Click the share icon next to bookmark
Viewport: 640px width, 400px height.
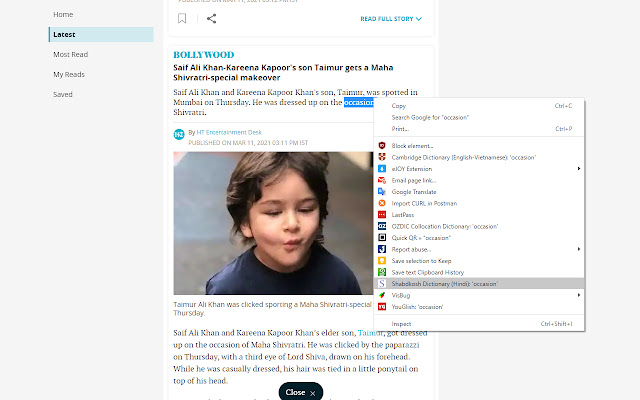211,18
